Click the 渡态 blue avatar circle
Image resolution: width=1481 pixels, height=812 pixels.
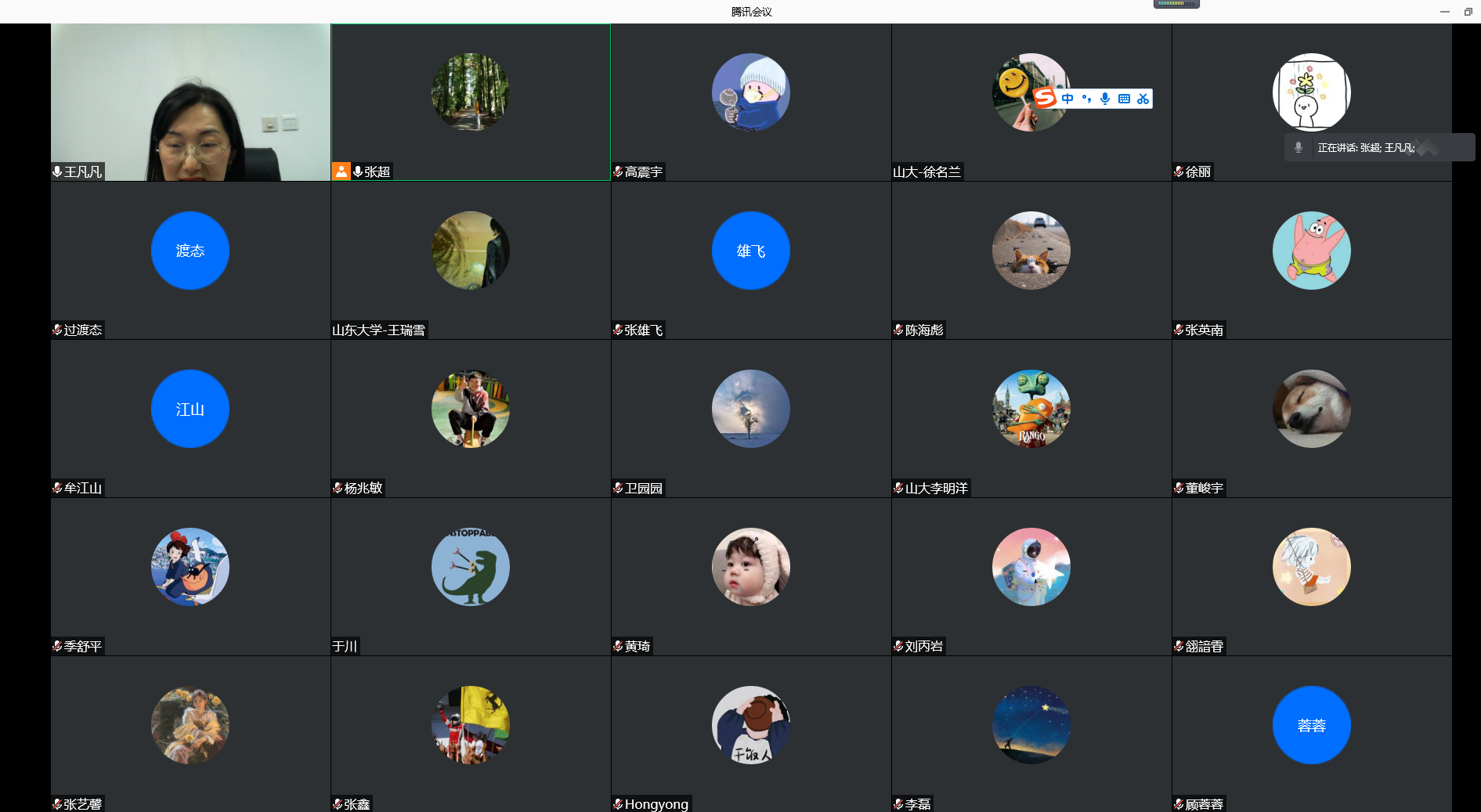[190, 251]
